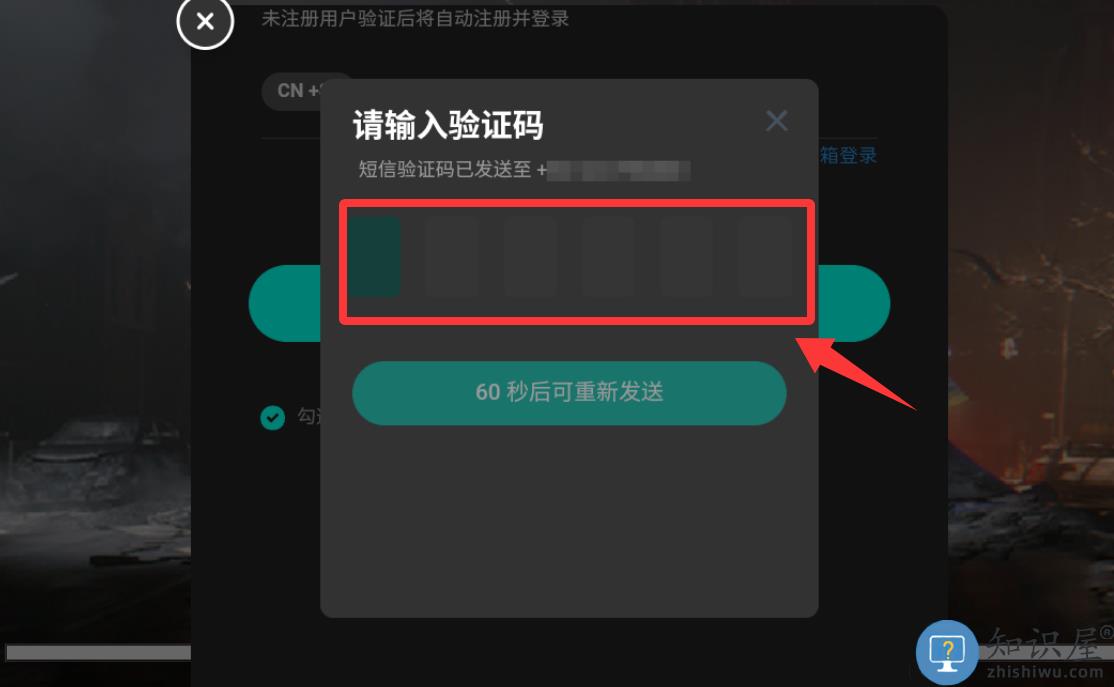Click the 未注册用户验证后将自动注册并登录 notice
Screen dimensions: 1114x687
[x=415, y=19]
